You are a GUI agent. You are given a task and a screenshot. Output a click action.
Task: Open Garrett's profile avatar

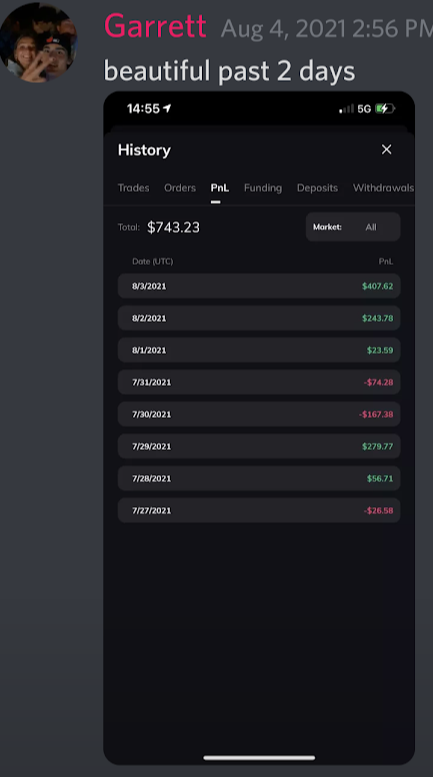point(38,43)
